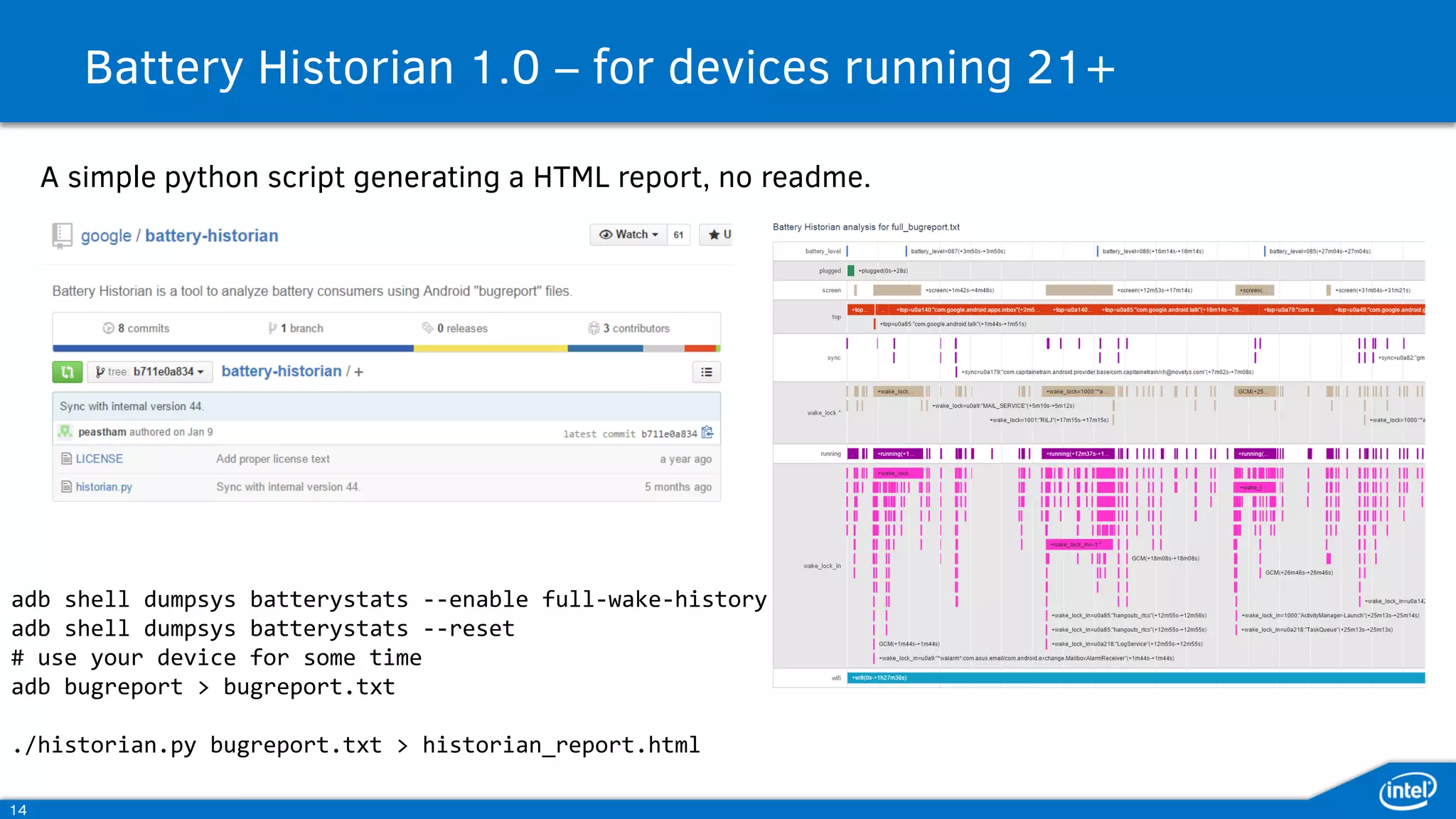This screenshot has height=819, width=1456.
Task: Copy the latest commit SHA clipboard icon
Action: click(707, 432)
